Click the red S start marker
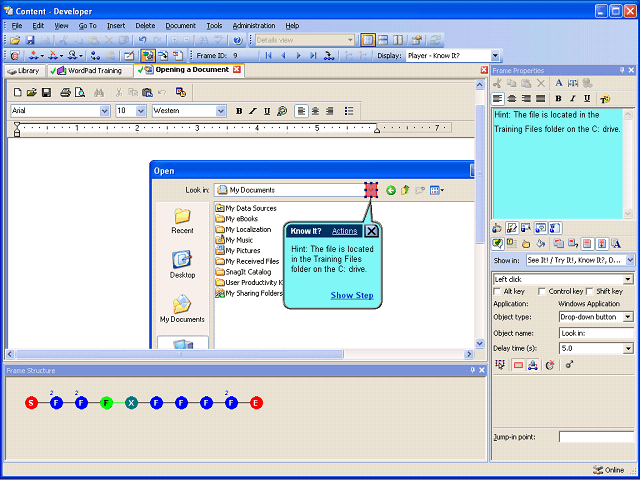Screen dimensions: 640x480 click(x=31, y=403)
